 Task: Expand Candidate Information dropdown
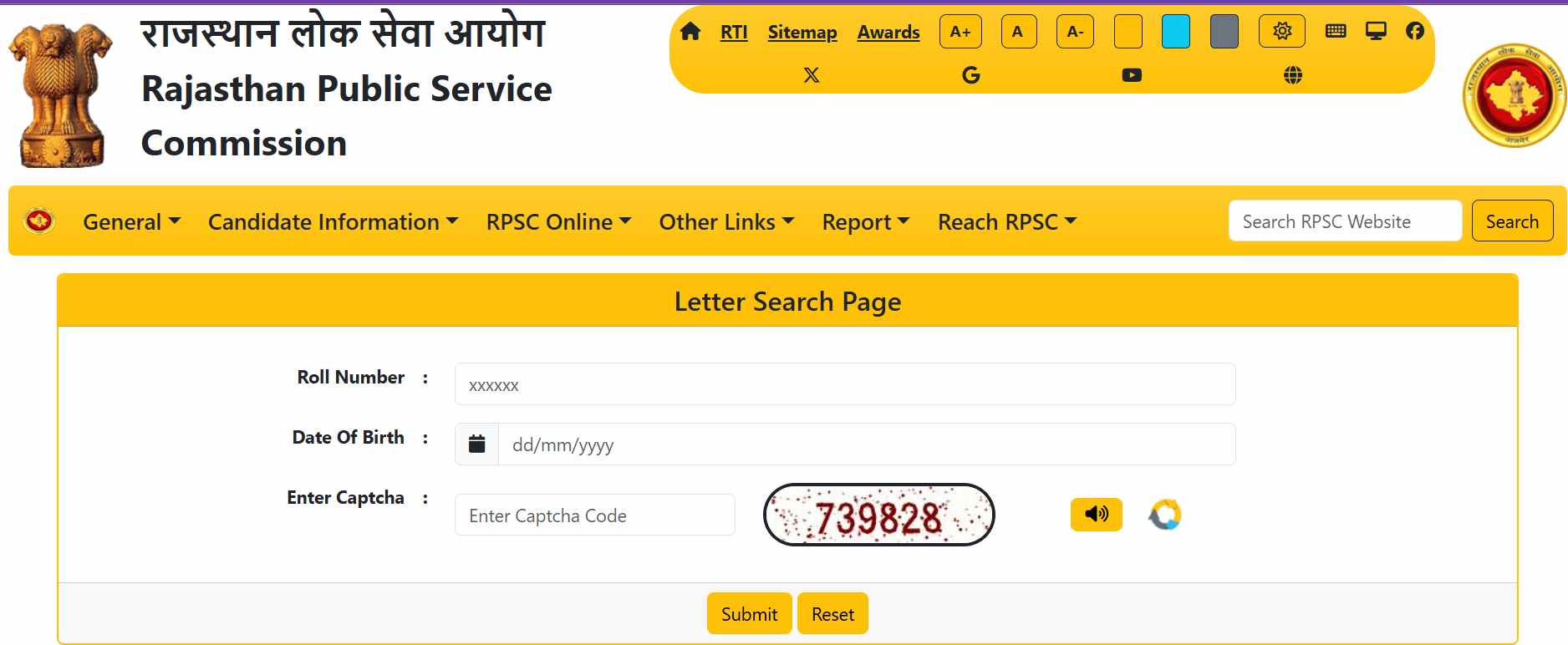tap(333, 221)
